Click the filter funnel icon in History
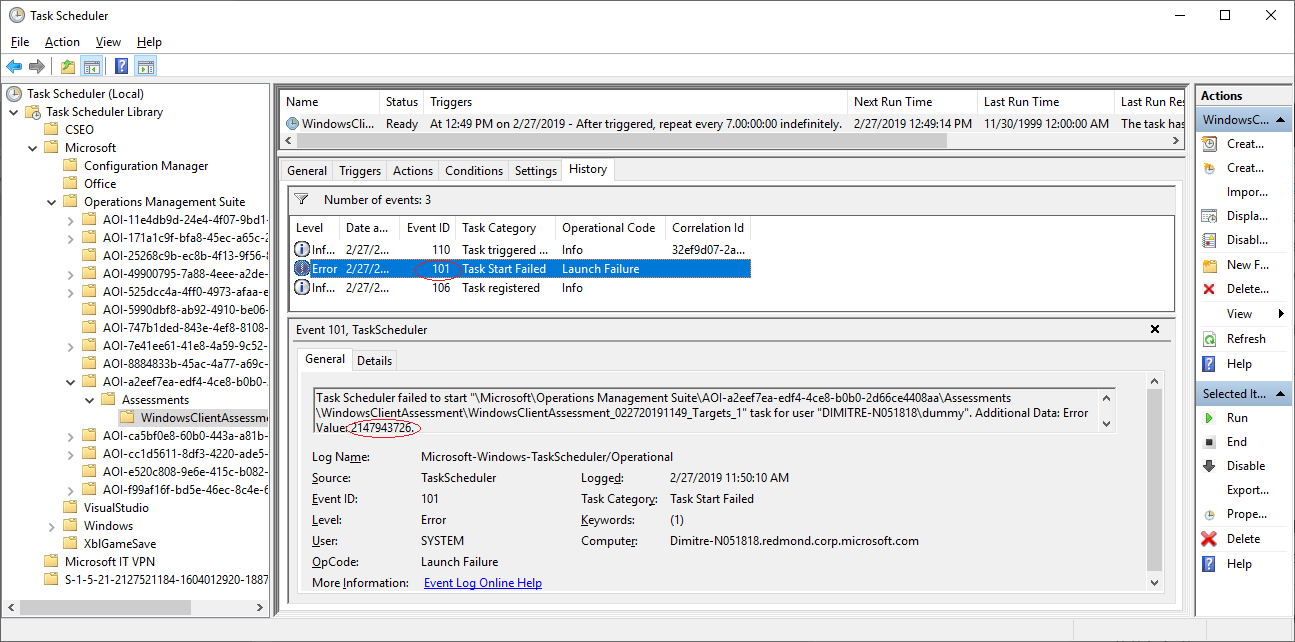1295x642 pixels. [301, 199]
